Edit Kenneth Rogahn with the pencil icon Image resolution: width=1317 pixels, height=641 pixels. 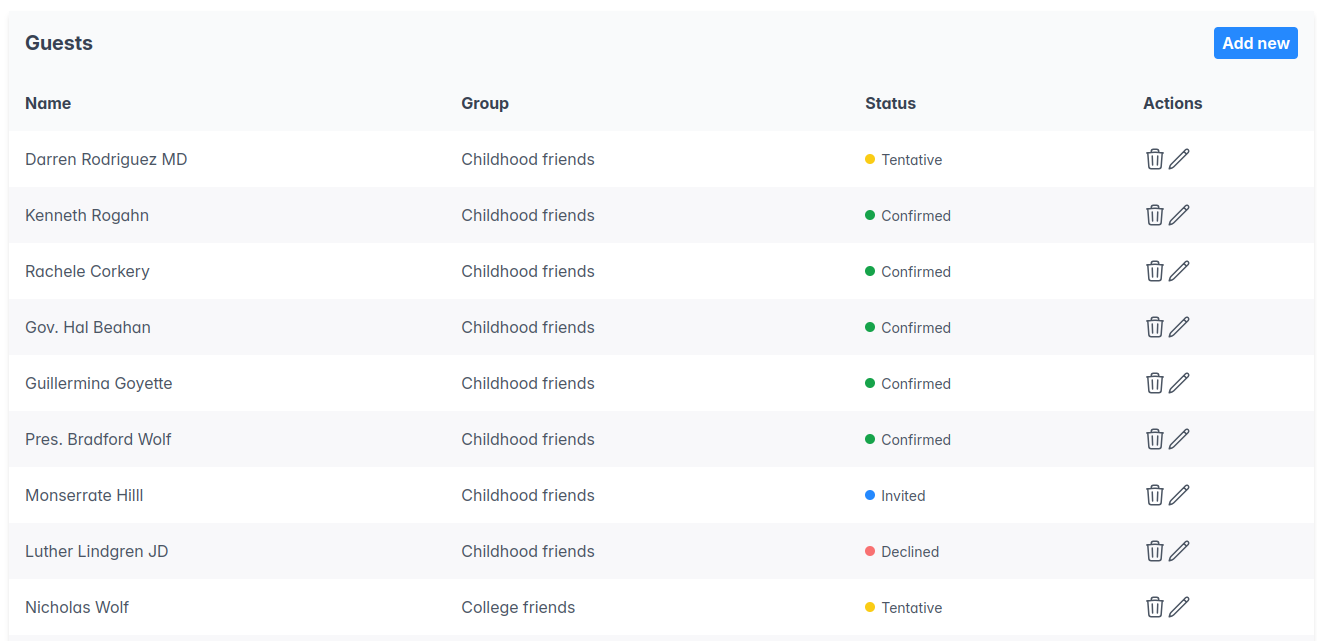point(1182,215)
